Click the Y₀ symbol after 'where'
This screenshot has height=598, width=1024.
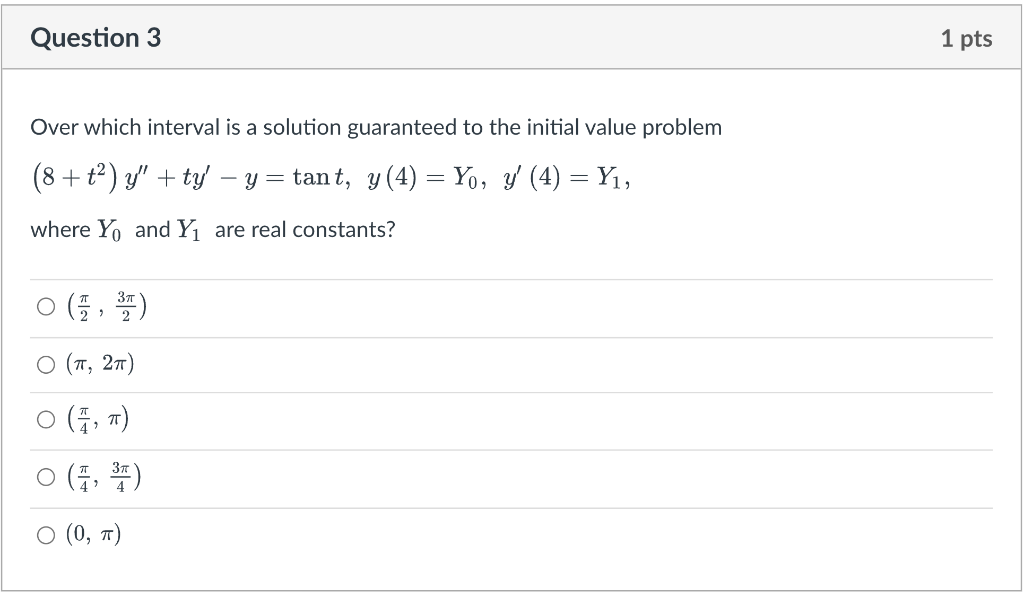tap(109, 230)
